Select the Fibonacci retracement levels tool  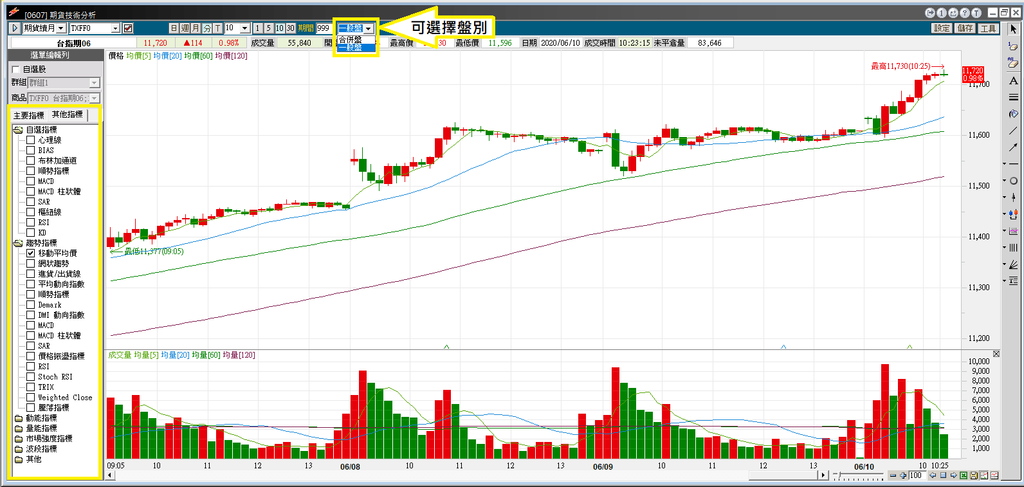1014,281
